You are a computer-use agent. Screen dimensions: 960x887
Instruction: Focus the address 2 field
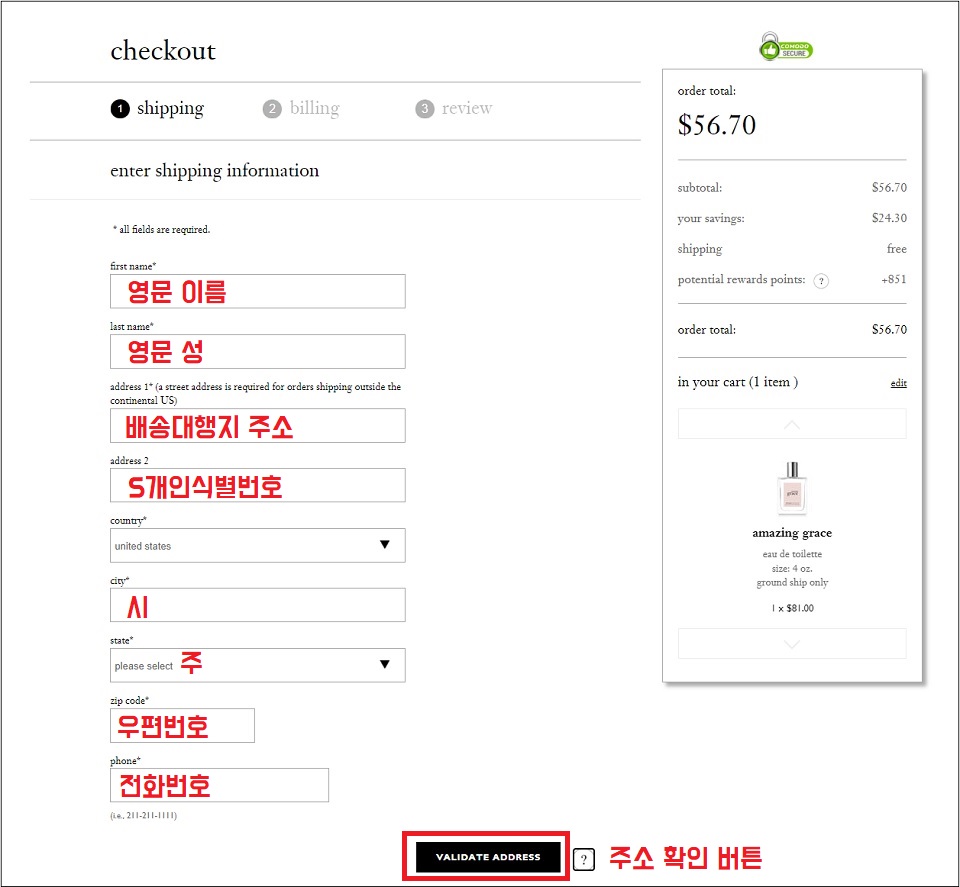(258, 485)
